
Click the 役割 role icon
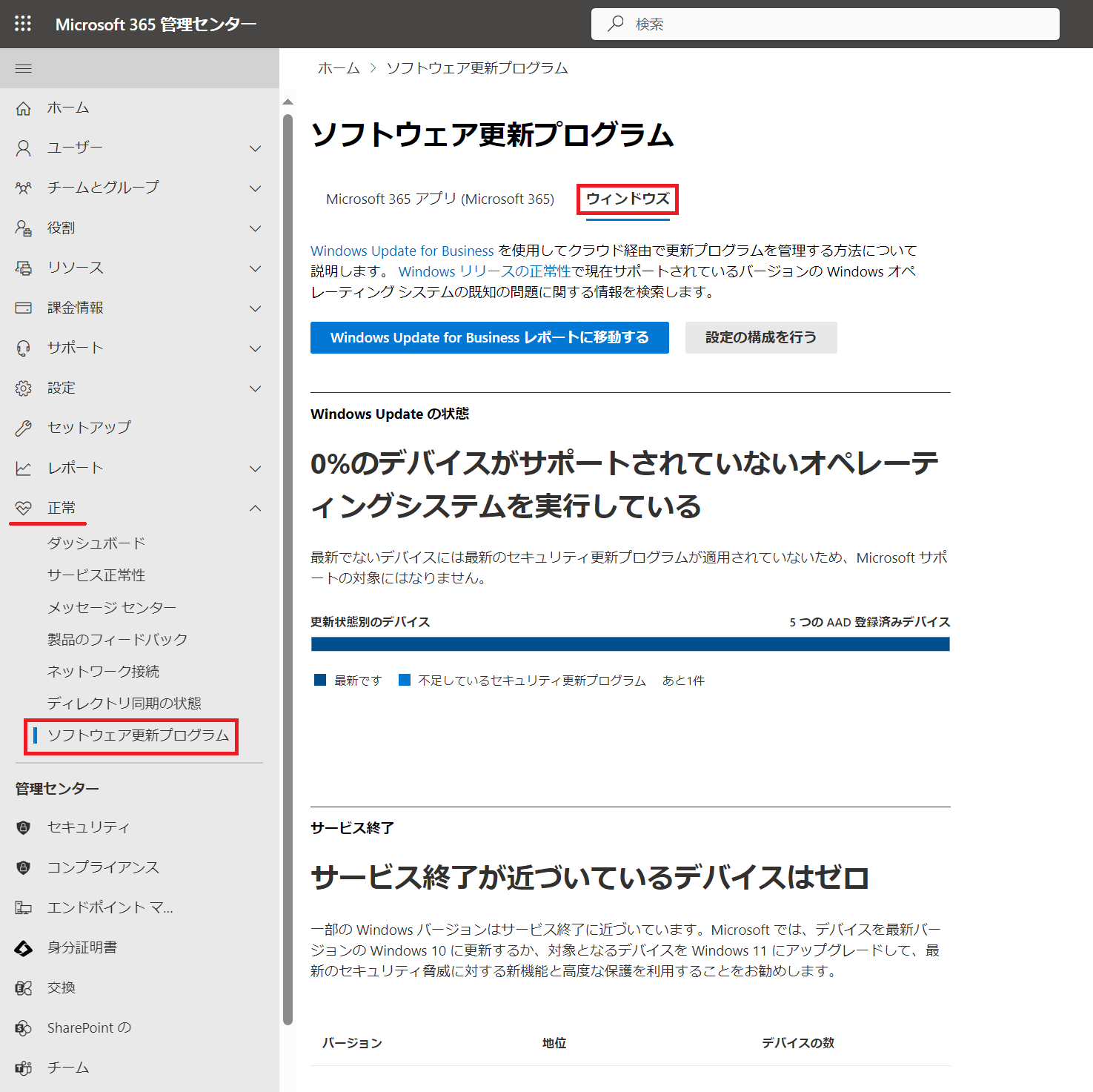point(24,228)
